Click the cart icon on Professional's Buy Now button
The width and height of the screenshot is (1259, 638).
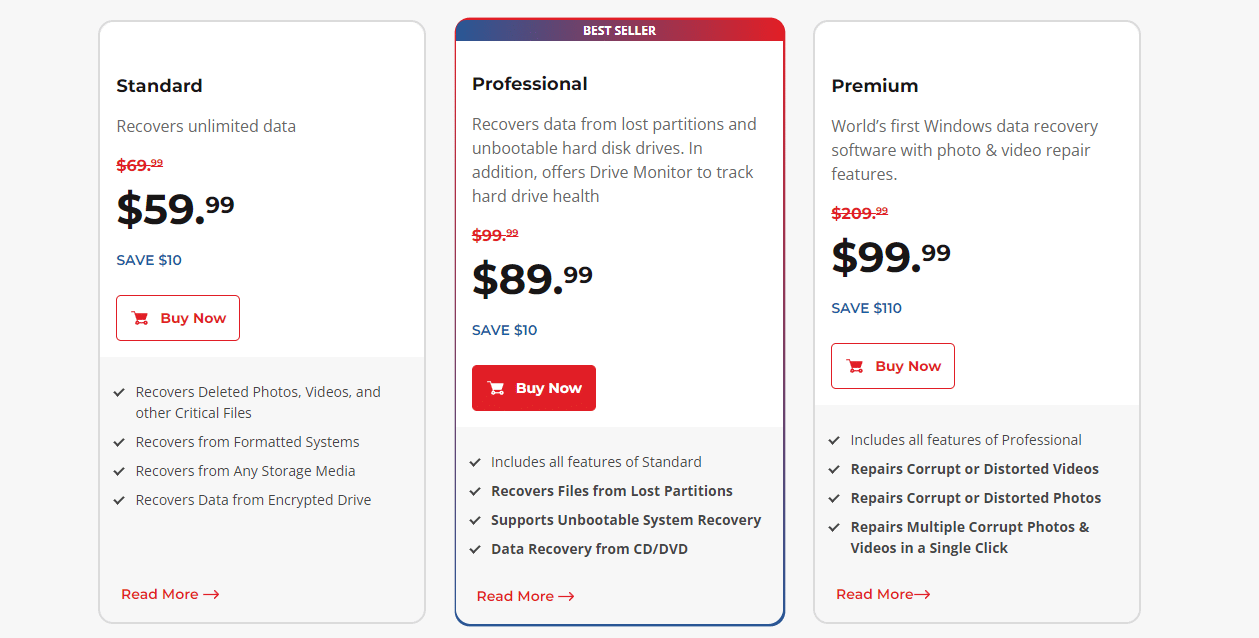(x=495, y=387)
